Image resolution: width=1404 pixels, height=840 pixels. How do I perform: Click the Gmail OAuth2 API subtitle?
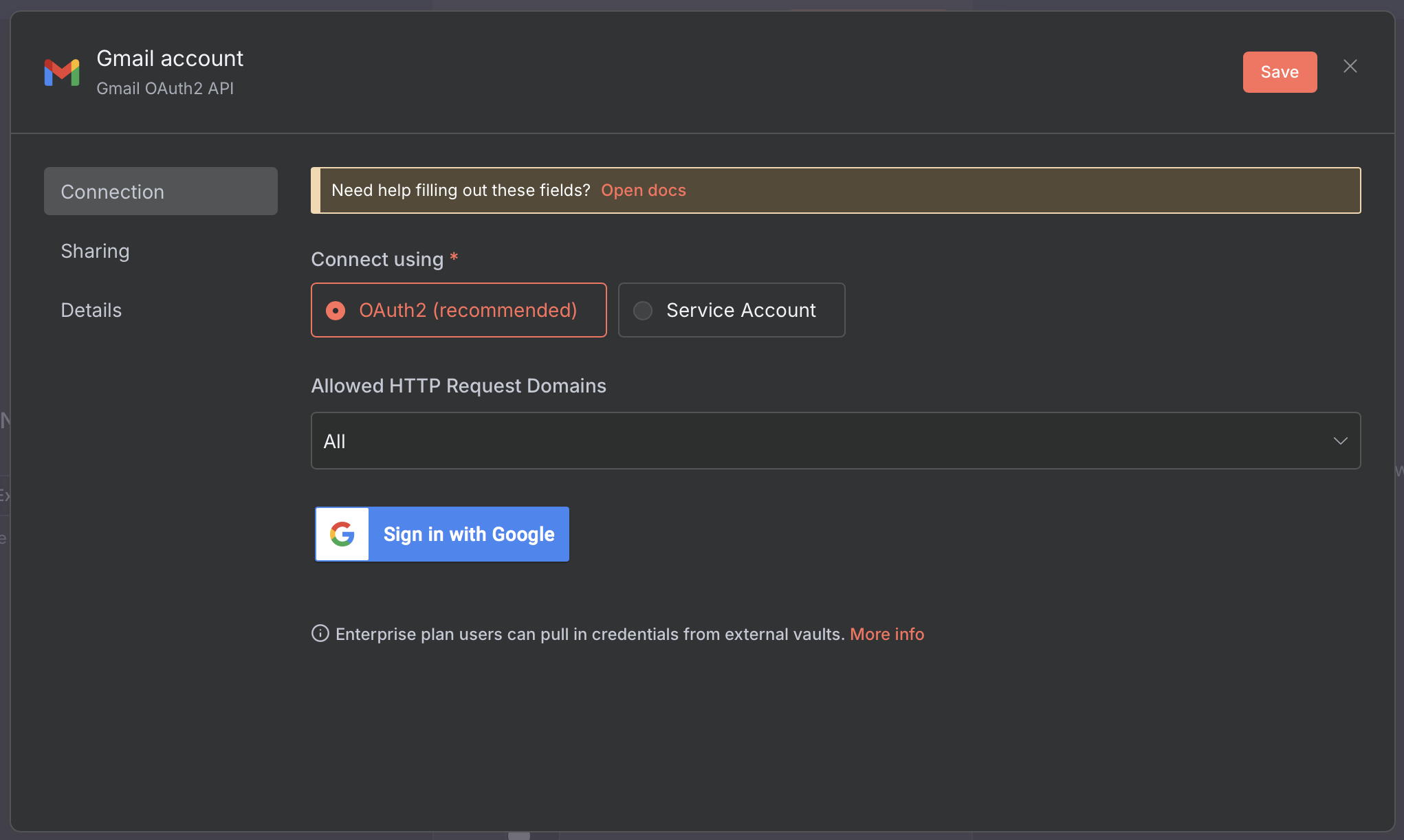click(165, 89)
